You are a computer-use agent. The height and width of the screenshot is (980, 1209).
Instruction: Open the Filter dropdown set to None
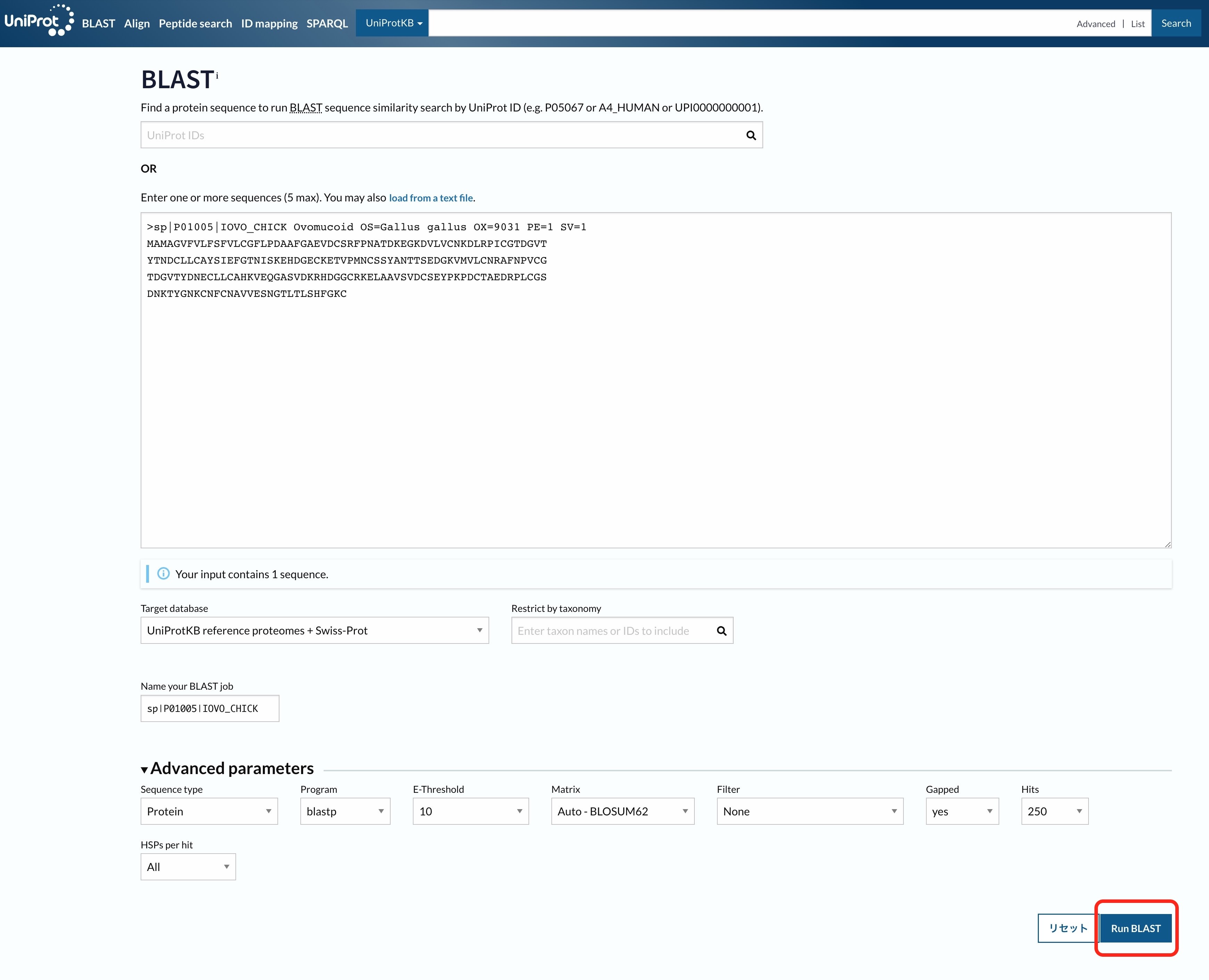[x=809, y=811]
